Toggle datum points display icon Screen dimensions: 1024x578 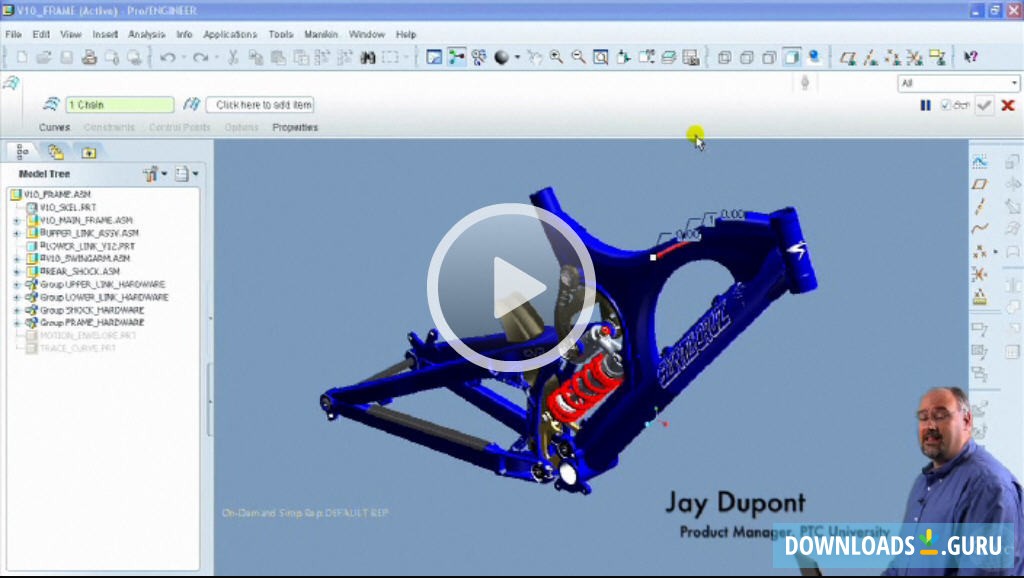893,57
